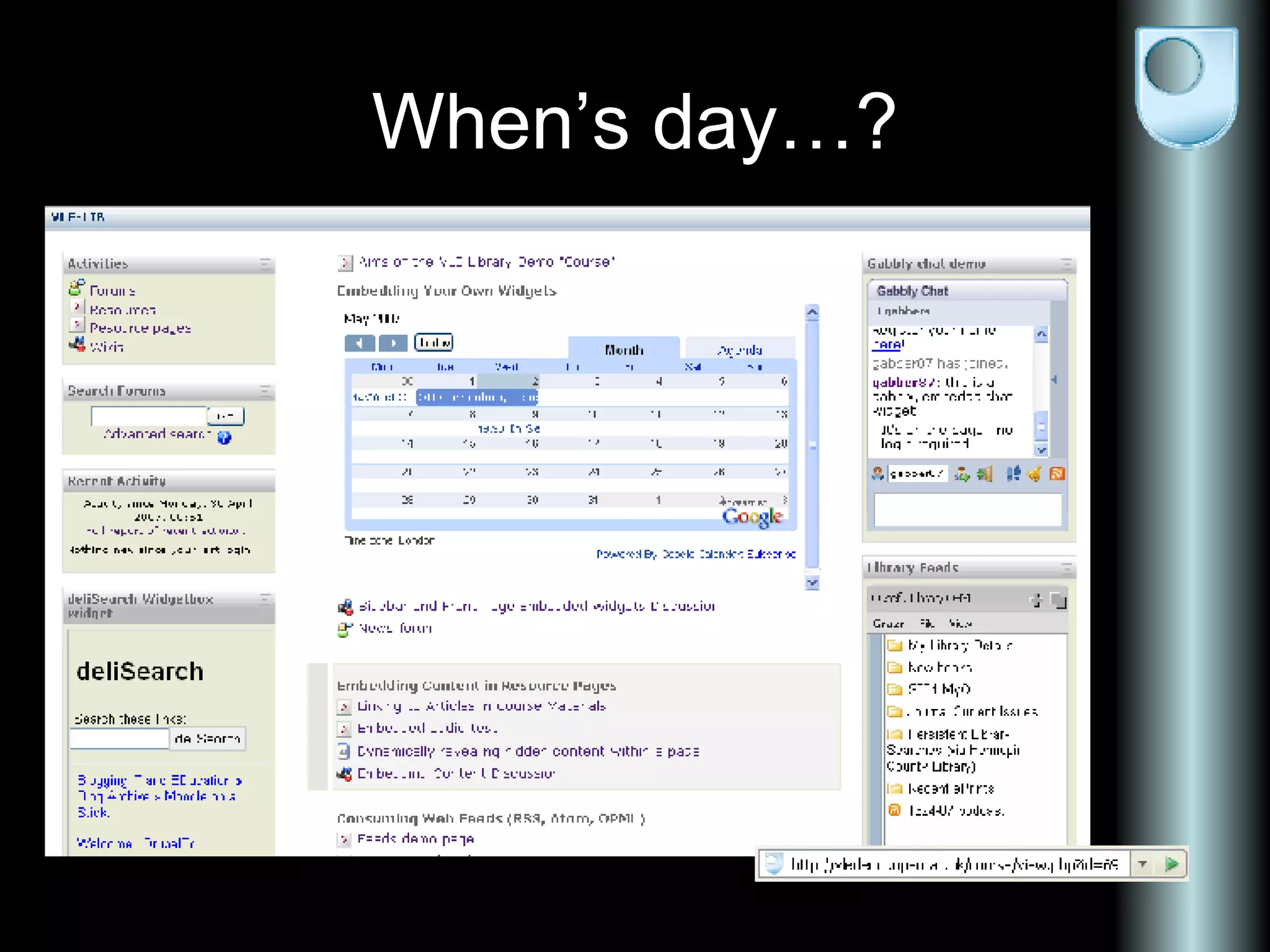Open the Blogging and Education link in deliSearch
1270x952 pixels.
pyautogui.click(x=159, y=780)
